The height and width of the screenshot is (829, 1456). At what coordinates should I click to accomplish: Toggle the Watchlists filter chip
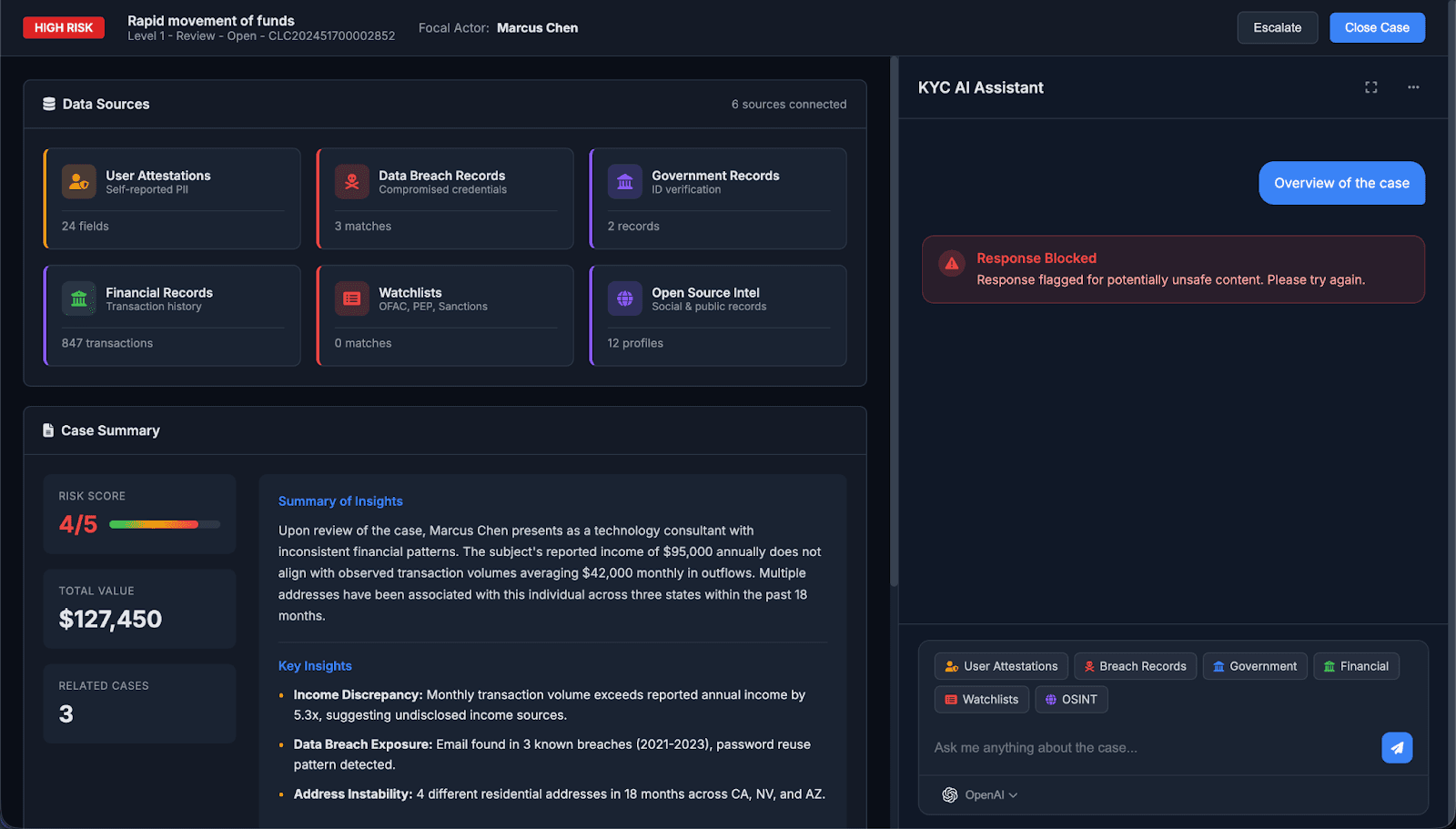pos(981,699)
